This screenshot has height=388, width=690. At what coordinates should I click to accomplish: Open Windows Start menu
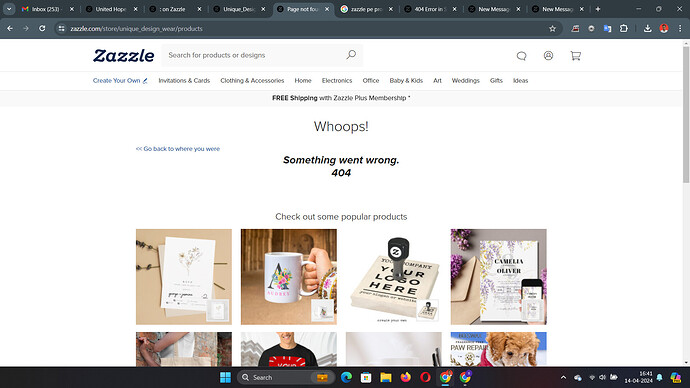pos(225,377)
